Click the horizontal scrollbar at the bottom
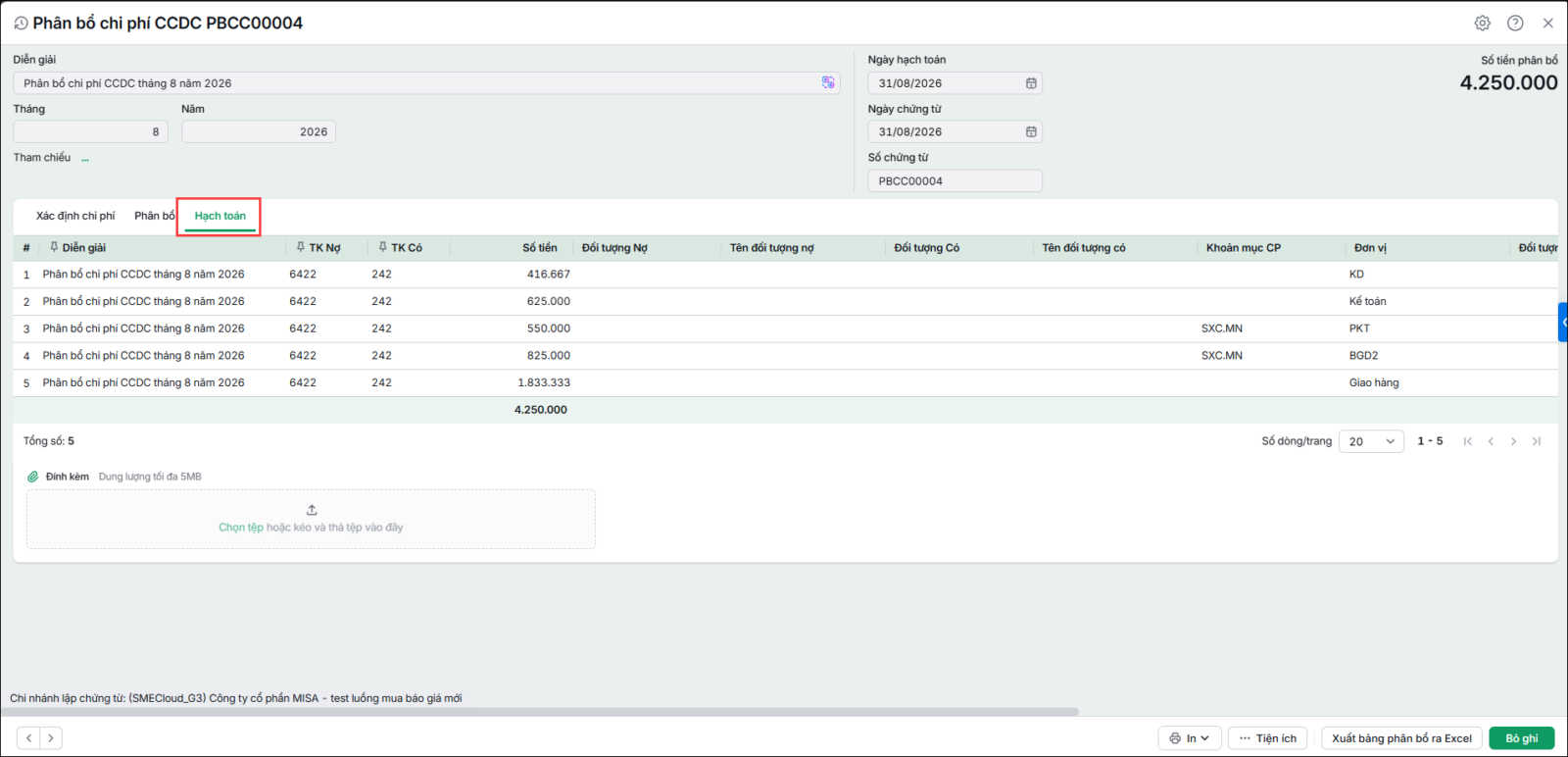The image size is (1568, 757). coord(539,712)
